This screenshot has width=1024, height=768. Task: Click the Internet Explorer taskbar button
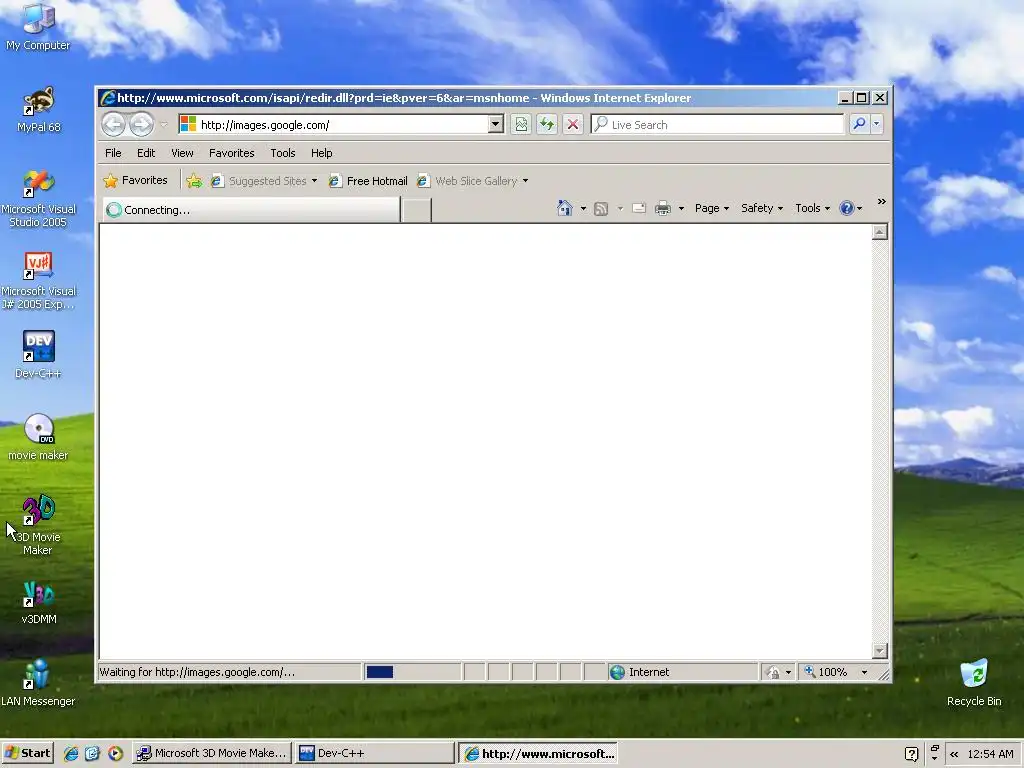tap(538, 753)
